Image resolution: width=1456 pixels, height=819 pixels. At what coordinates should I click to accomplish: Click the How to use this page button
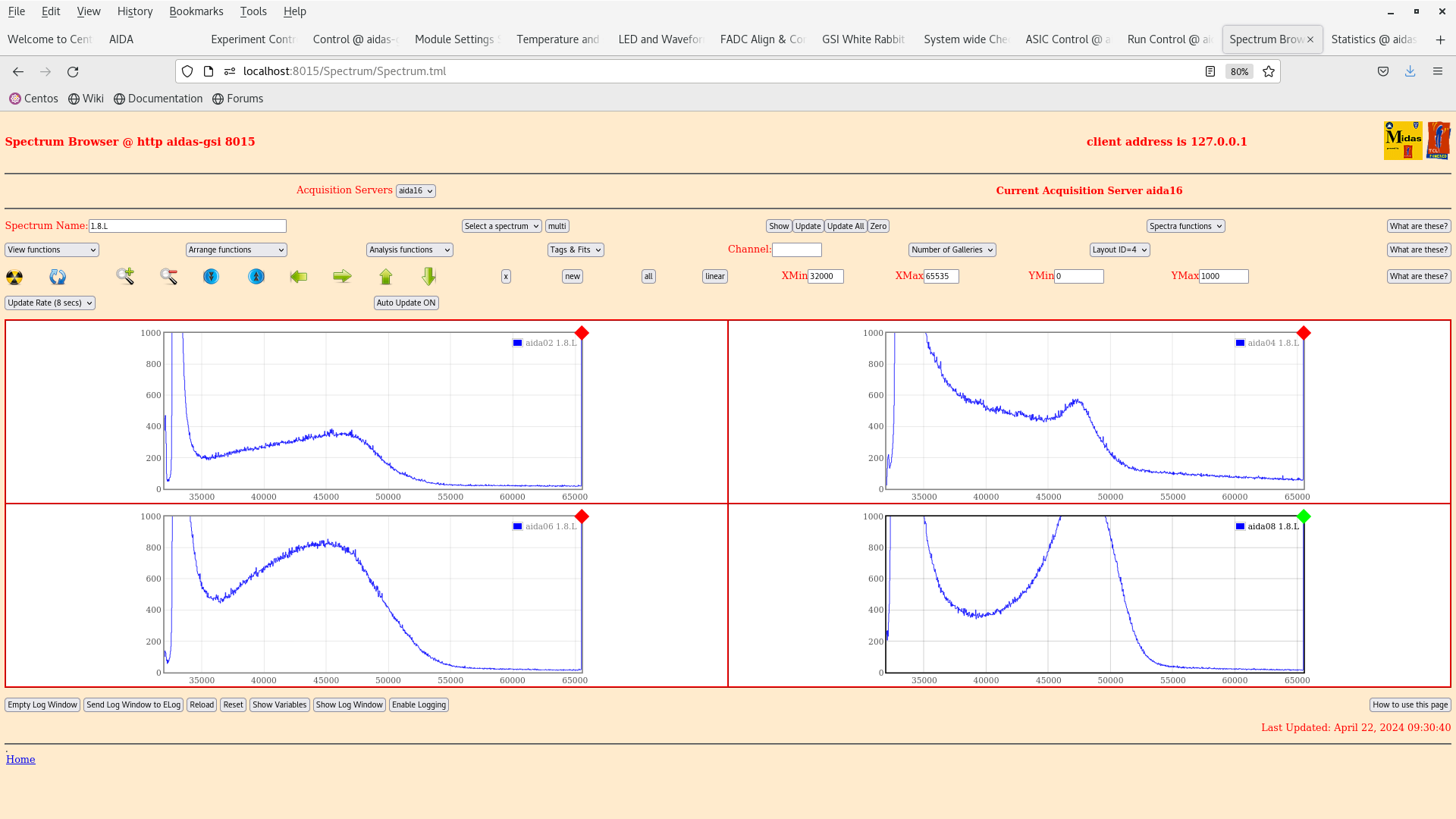point(1410,704)
